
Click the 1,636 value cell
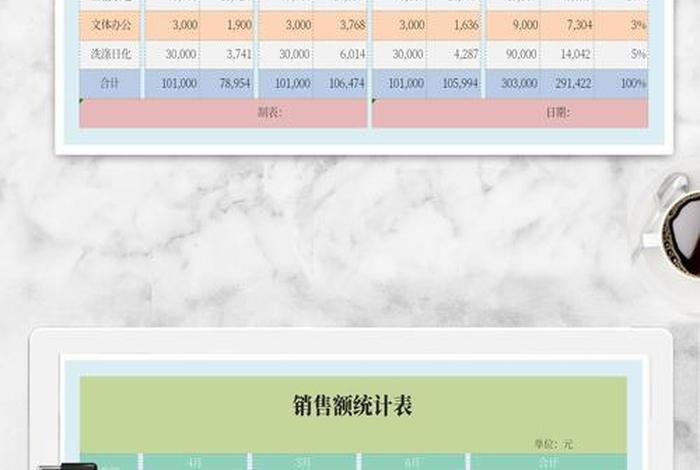pos(453,25)
